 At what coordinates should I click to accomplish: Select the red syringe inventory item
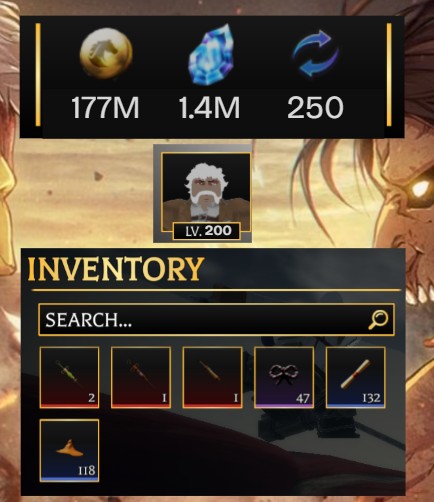141,377
